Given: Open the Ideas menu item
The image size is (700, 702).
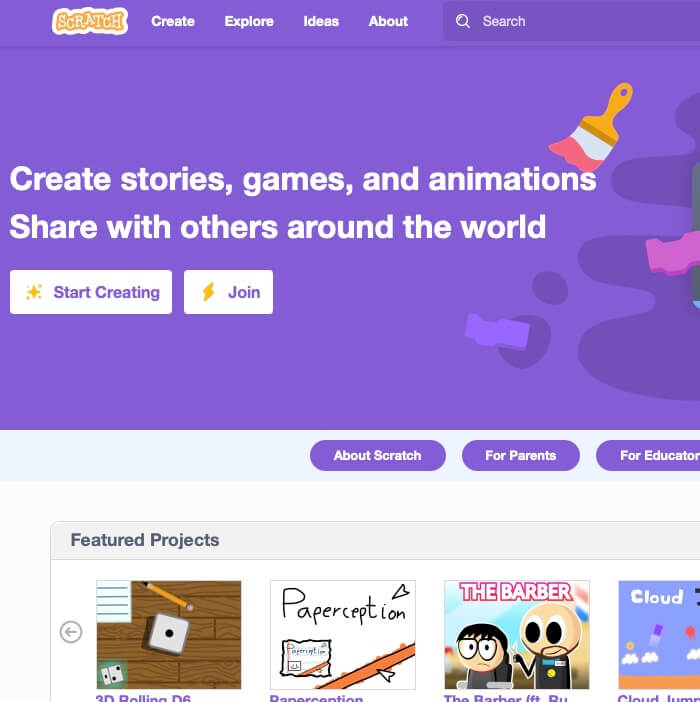Looking at the screenshot, I should (x=321, y=21).
